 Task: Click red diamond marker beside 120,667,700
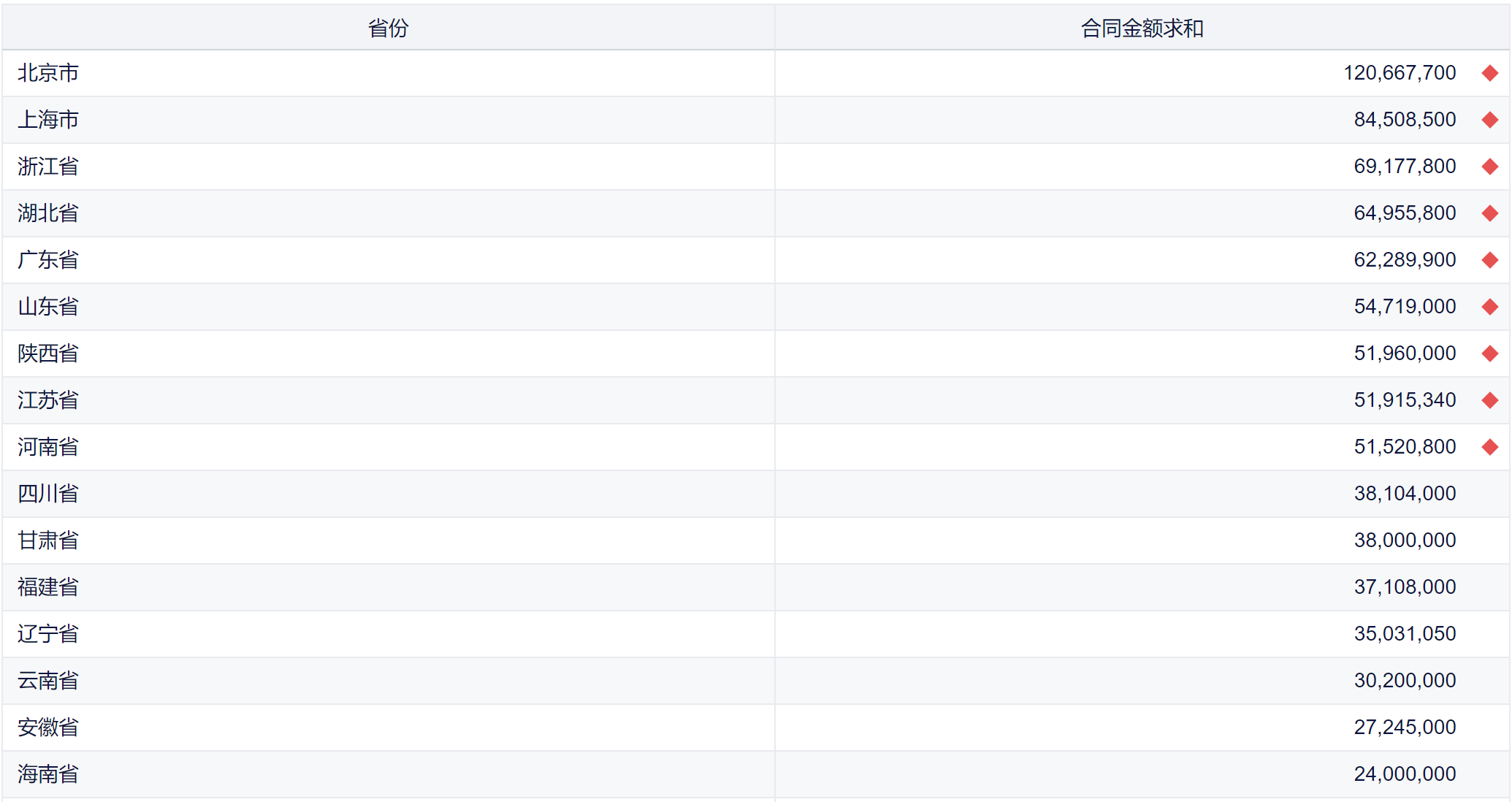1489,73
